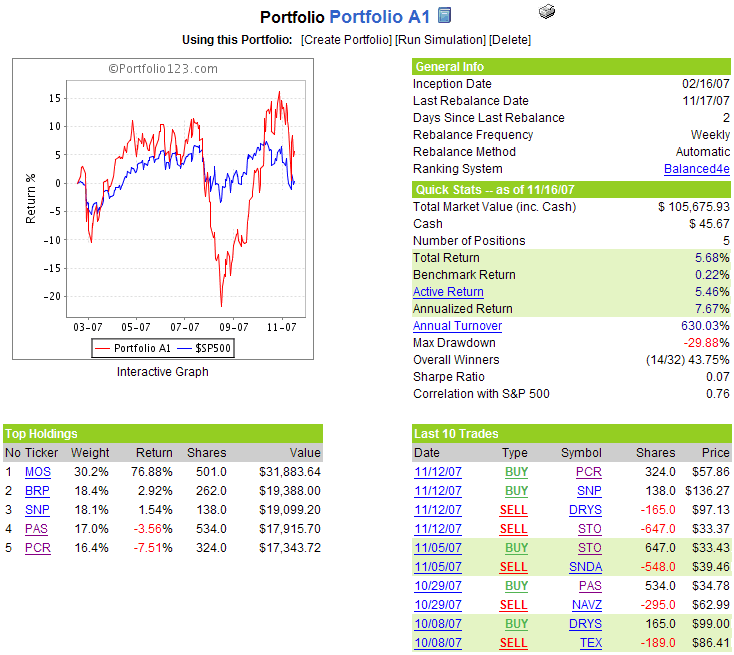This screenshot has height=655, width=734.
Task: Click the calculator icon beside Portfolio A1
Action: 444,15
